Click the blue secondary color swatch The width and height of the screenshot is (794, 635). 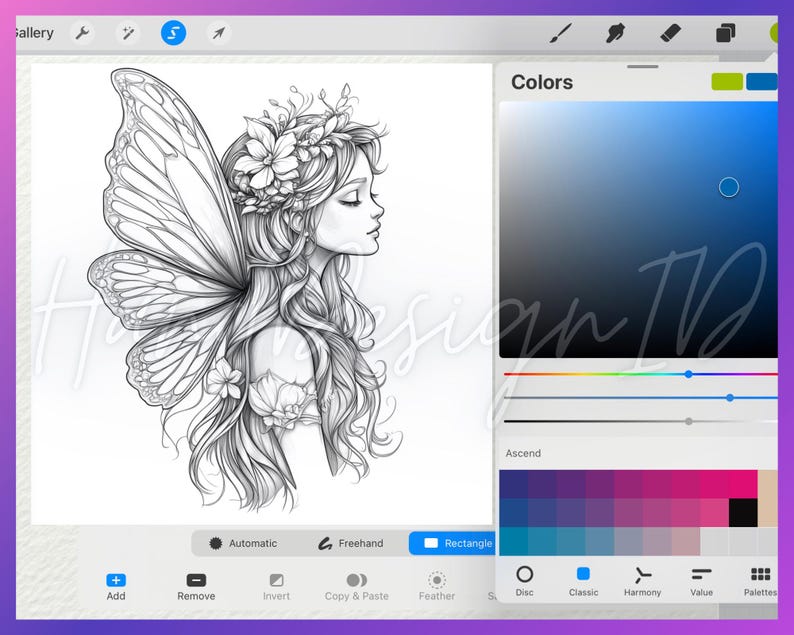click(x=762, y=82)
